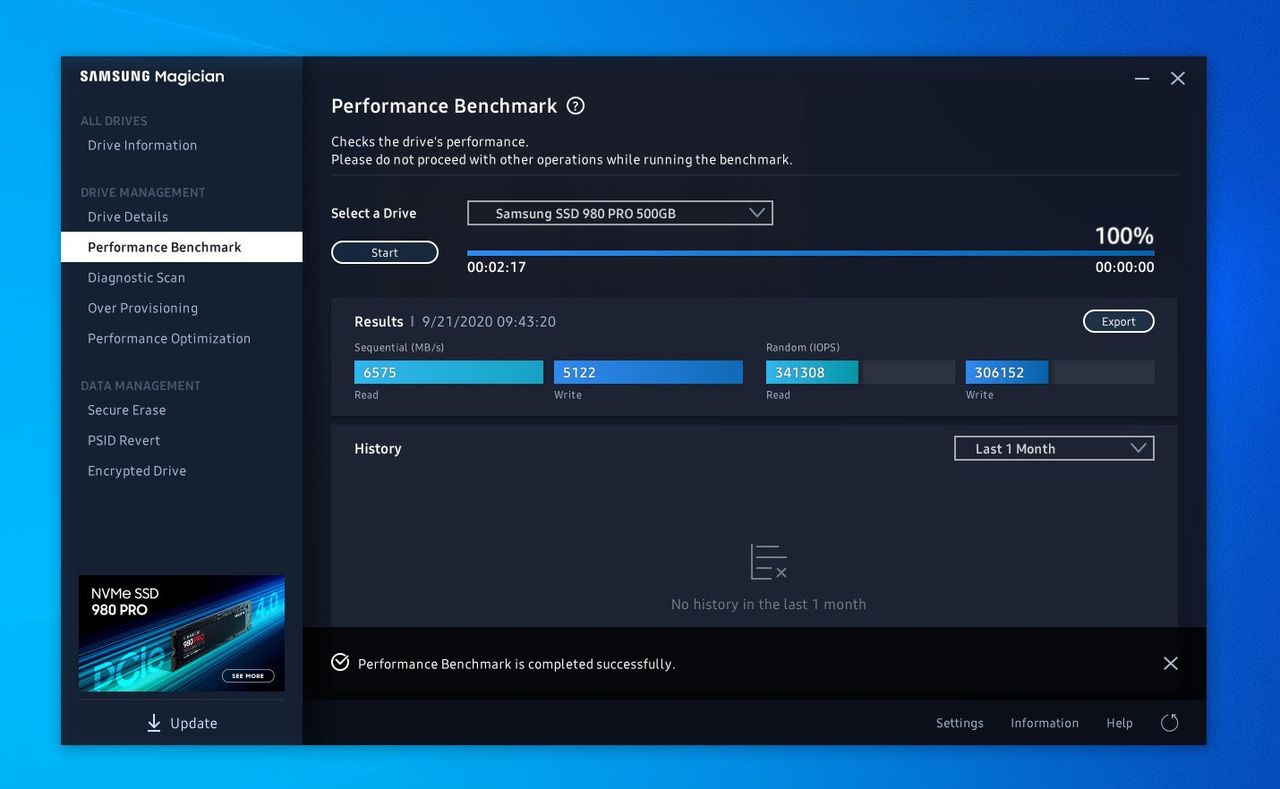Minimize the Samsung Magician window
The width and height of the screenshot is (1280, 789).
click(1142, 78)
